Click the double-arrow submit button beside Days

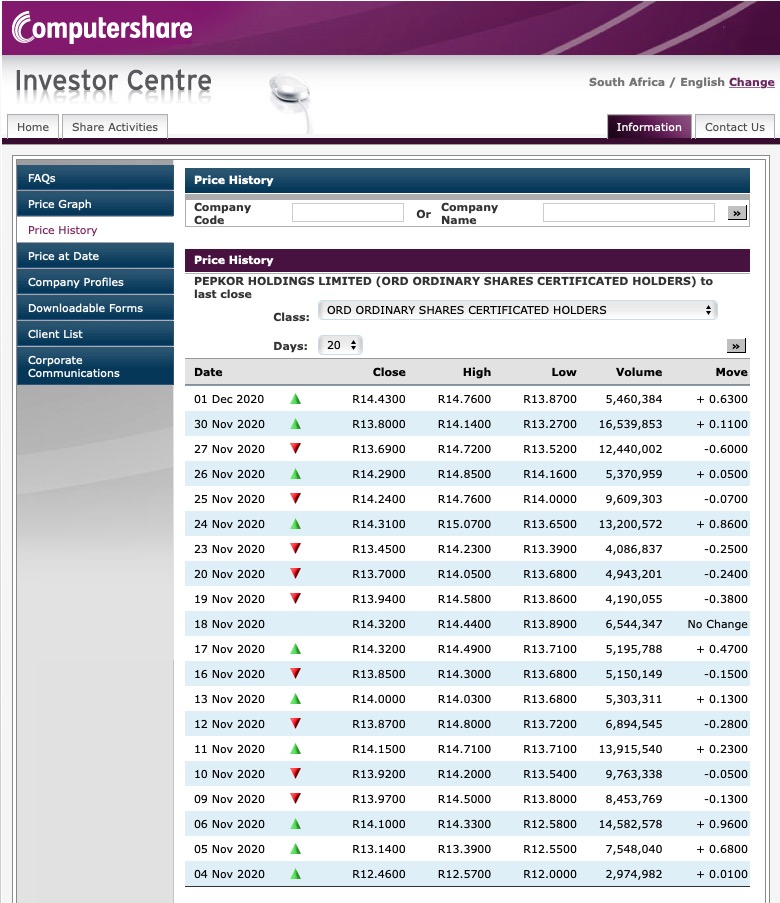(x=737, y=344)
